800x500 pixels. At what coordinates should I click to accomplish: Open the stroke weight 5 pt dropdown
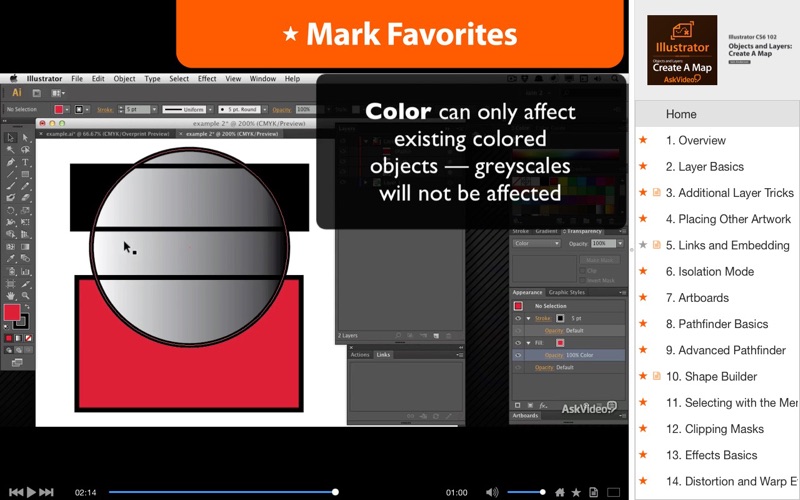tap(154, 109)
